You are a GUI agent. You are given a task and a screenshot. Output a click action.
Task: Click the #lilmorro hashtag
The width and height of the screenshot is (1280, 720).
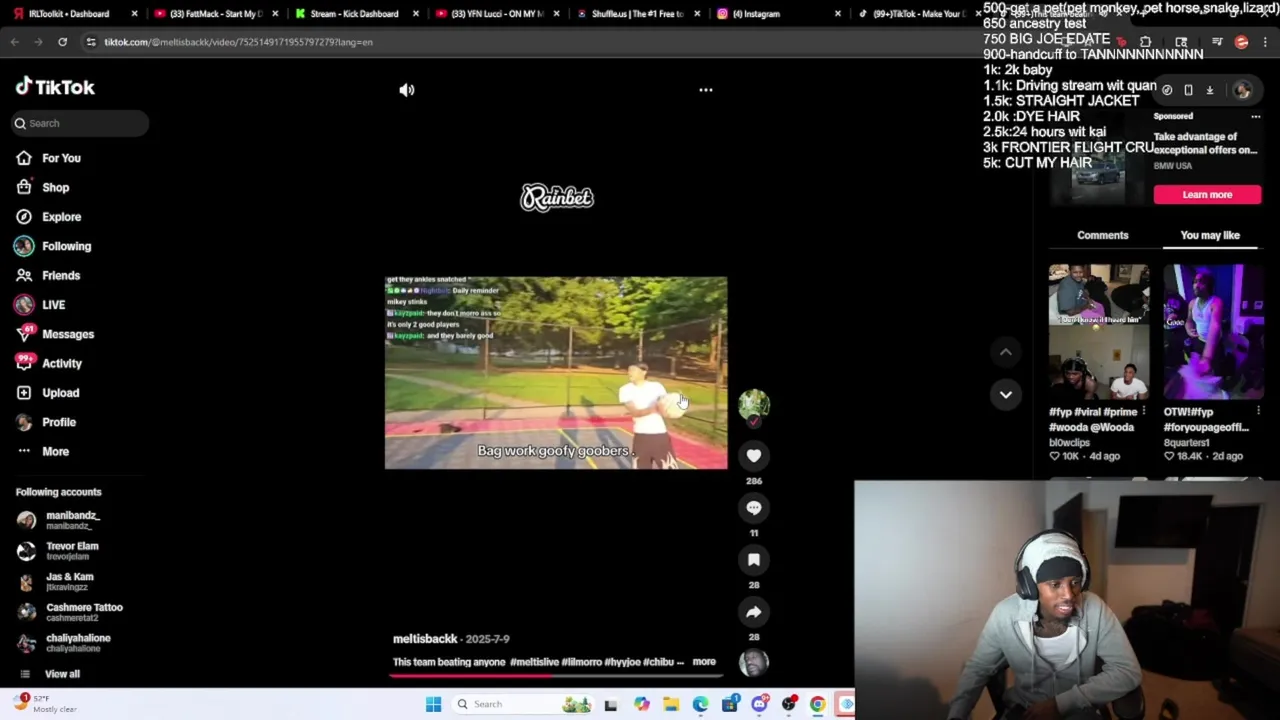581,662
